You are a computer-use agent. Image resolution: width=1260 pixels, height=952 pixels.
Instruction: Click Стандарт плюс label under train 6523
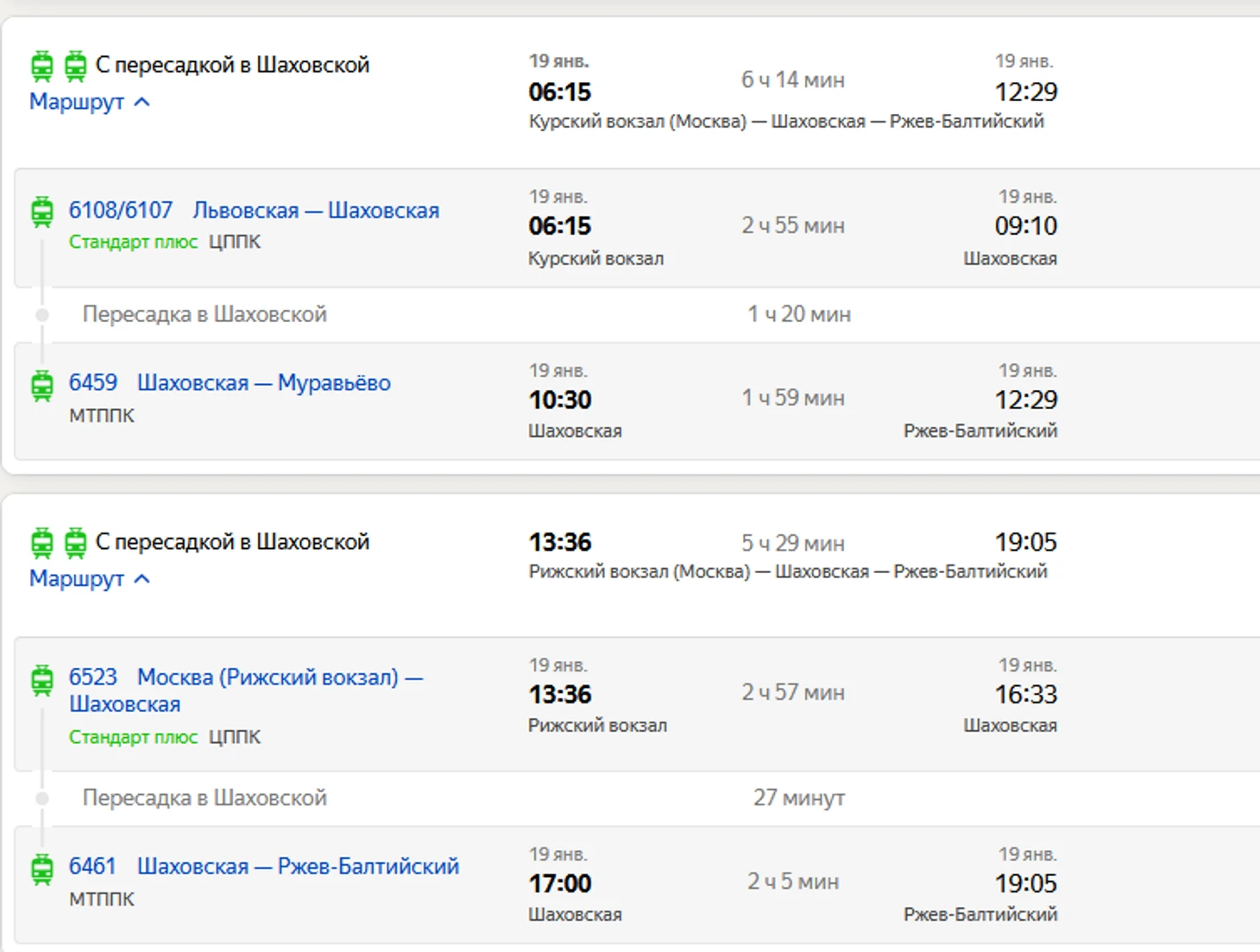click(x=133, y=738)
